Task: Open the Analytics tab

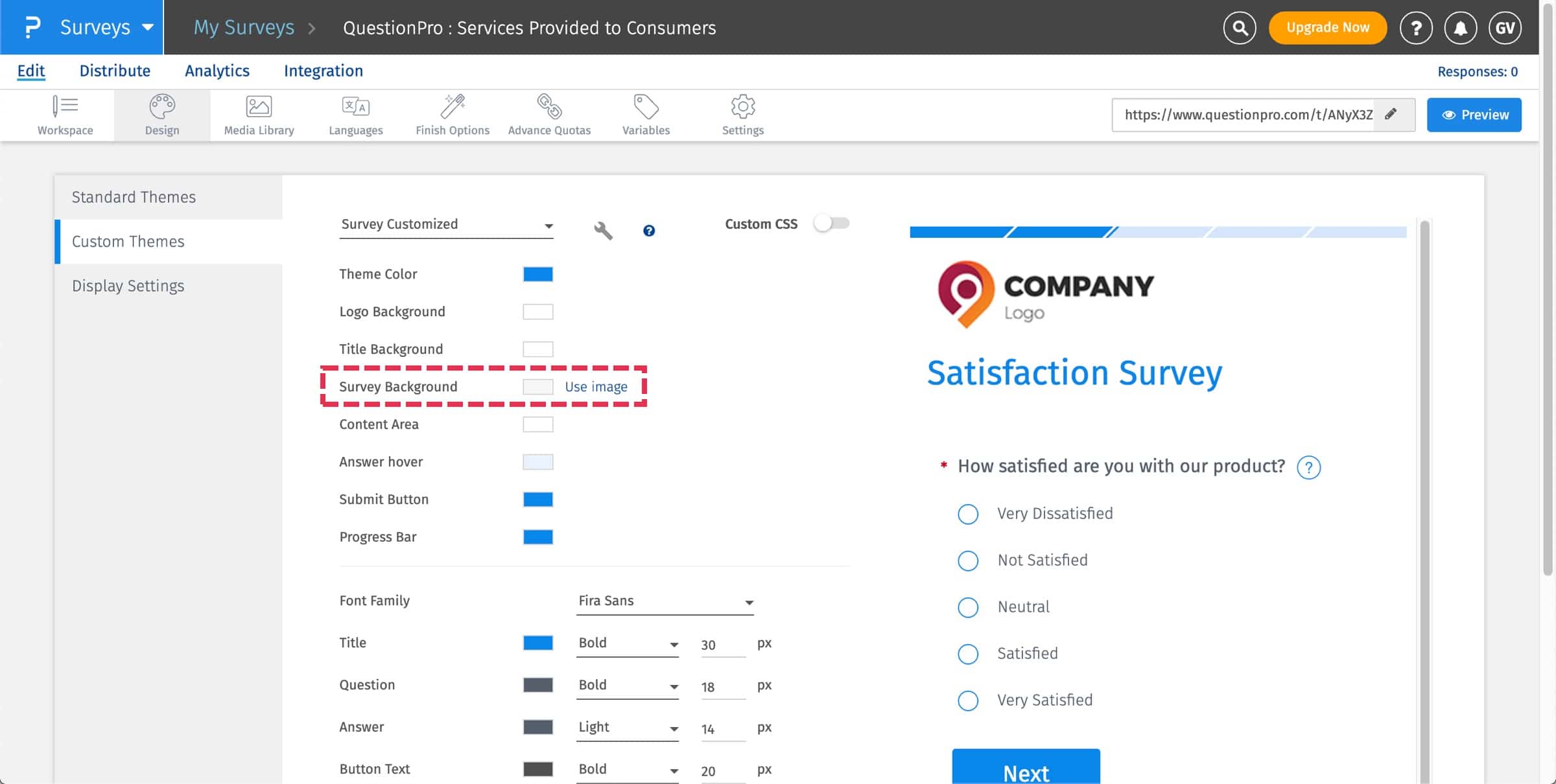Action: click(x=217, y=71)
